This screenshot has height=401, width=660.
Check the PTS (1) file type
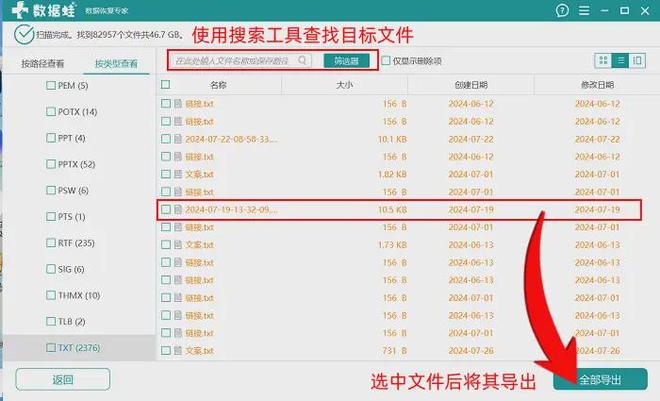point(51,217)
